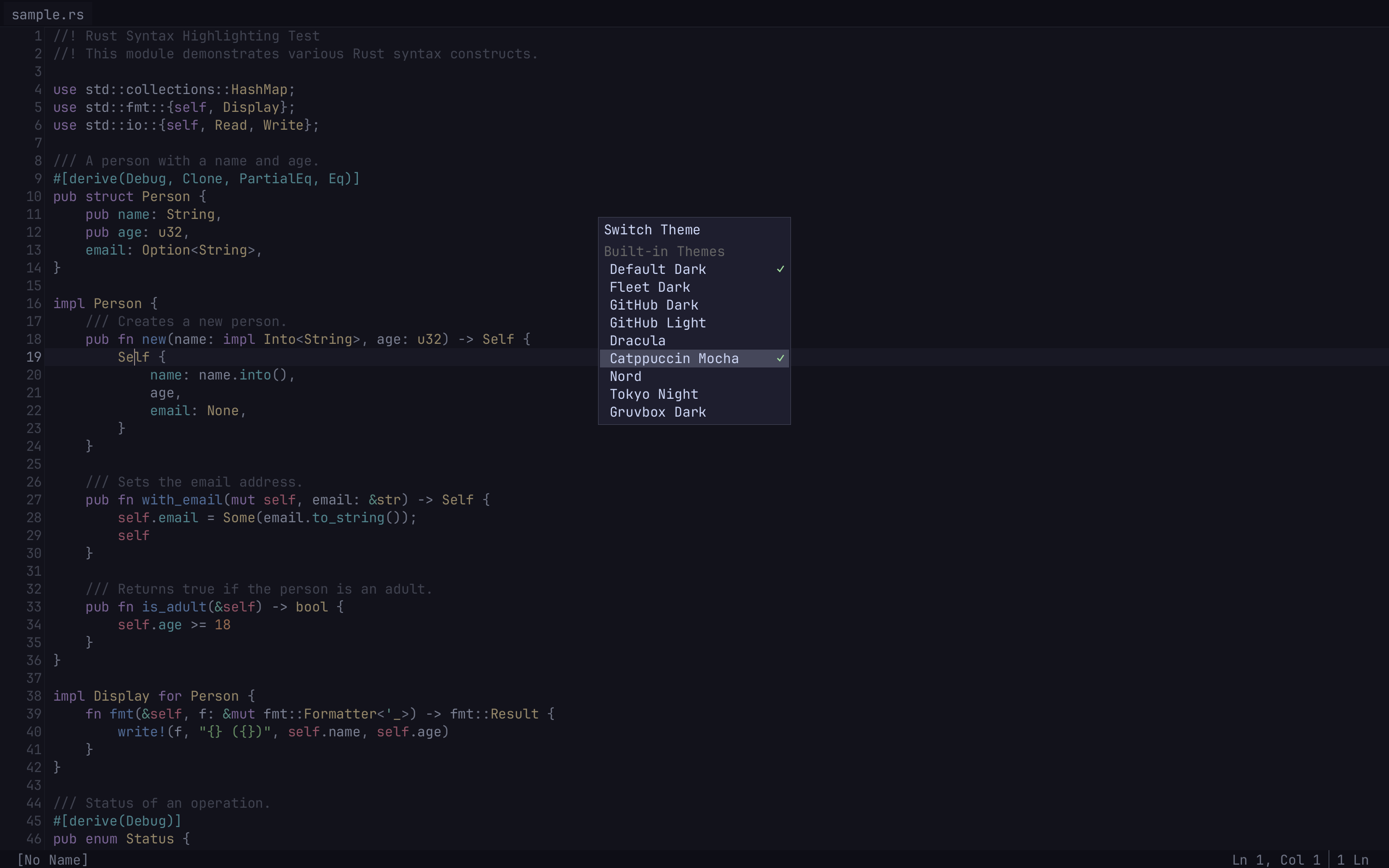
Task: Click the Ln 1, Col 1 indicator
Action: (x=1277, y=859)
